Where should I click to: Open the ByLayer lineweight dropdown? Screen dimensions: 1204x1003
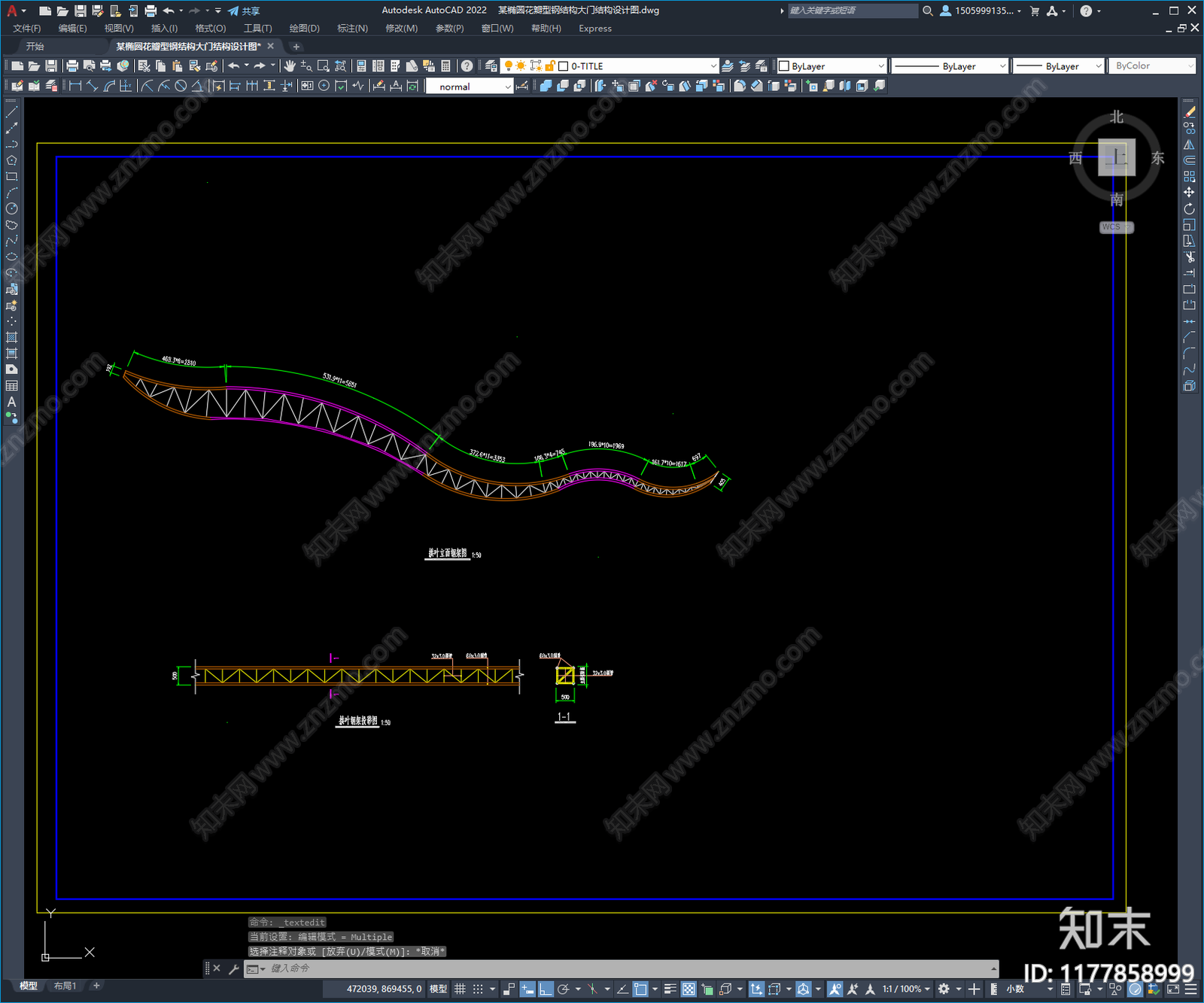click(1059, 66)
